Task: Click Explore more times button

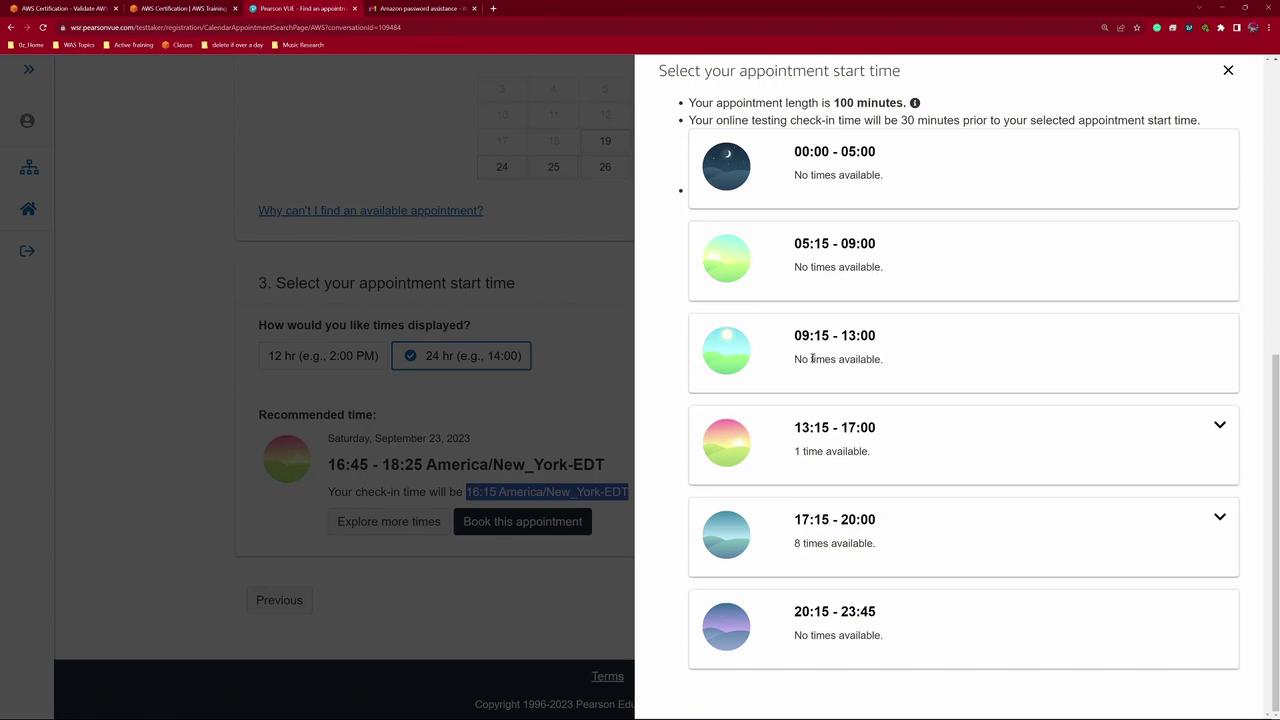Action: click(389, 522)
